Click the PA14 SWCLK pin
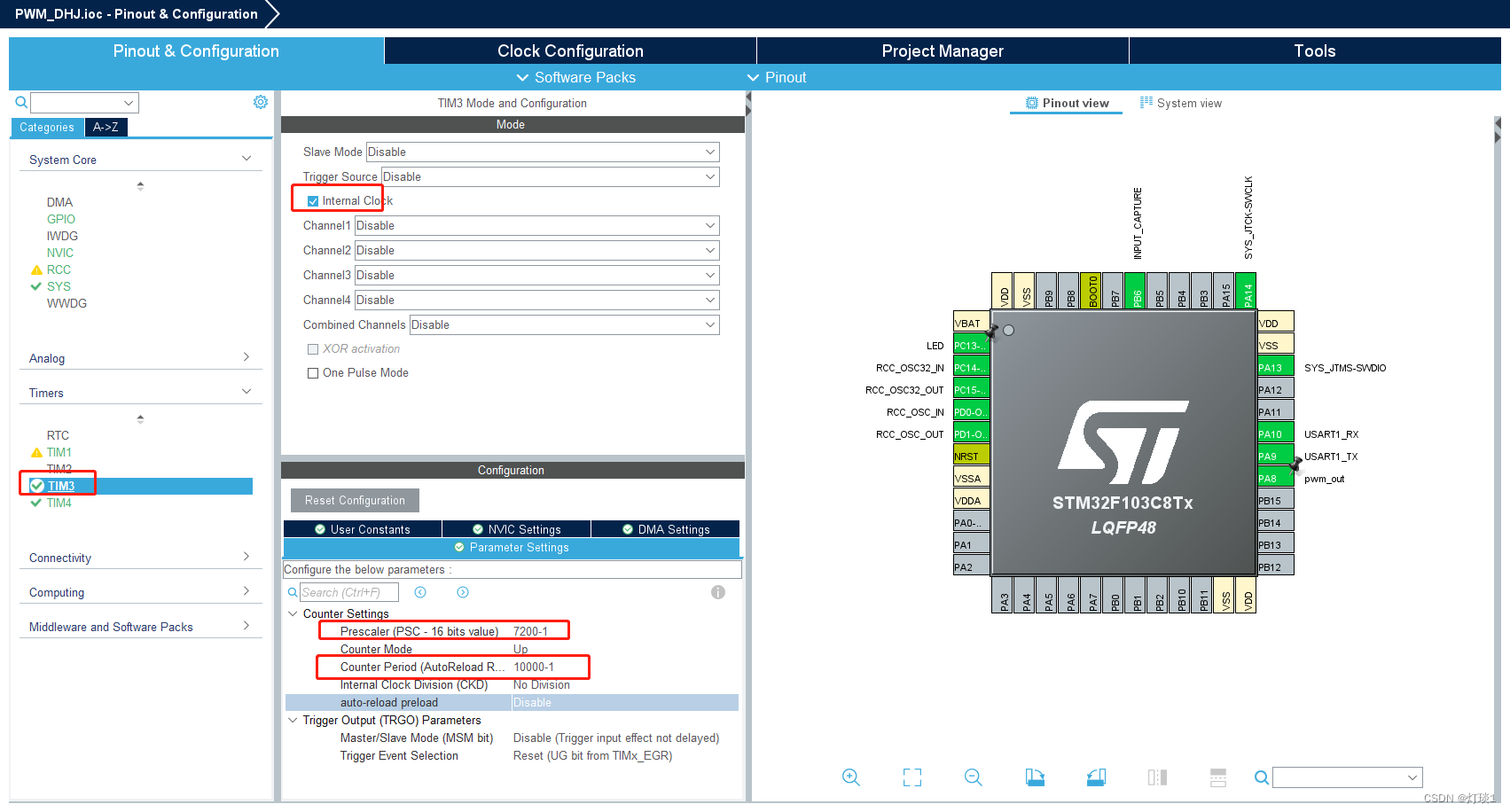The width and height of the screenshot is (1510, 812). pos(1247,290)
